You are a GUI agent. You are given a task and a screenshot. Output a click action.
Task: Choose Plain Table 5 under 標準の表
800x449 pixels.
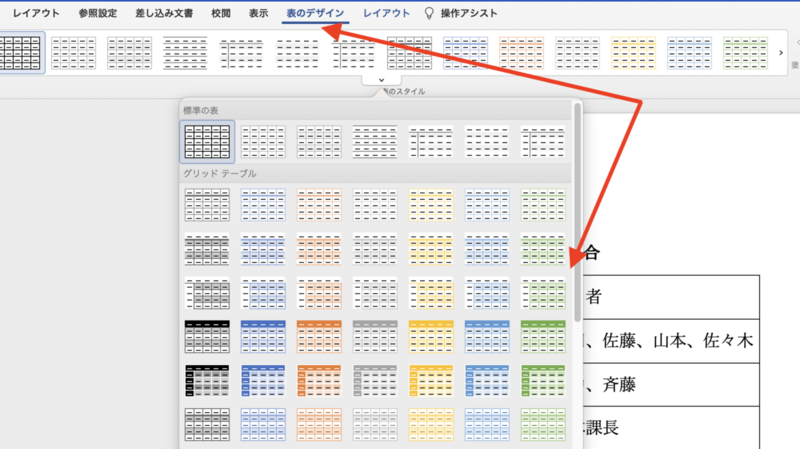543,142
